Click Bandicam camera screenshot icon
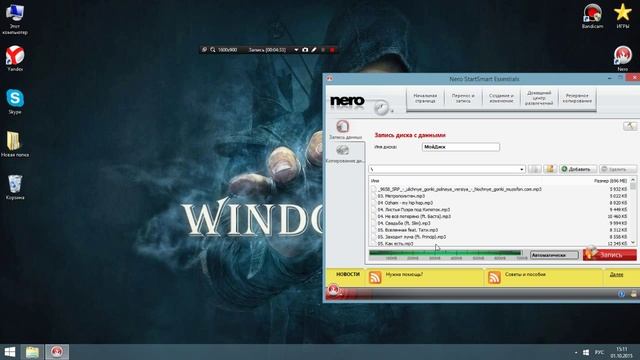This screenshot has width=640, height=360. point(305,50)
